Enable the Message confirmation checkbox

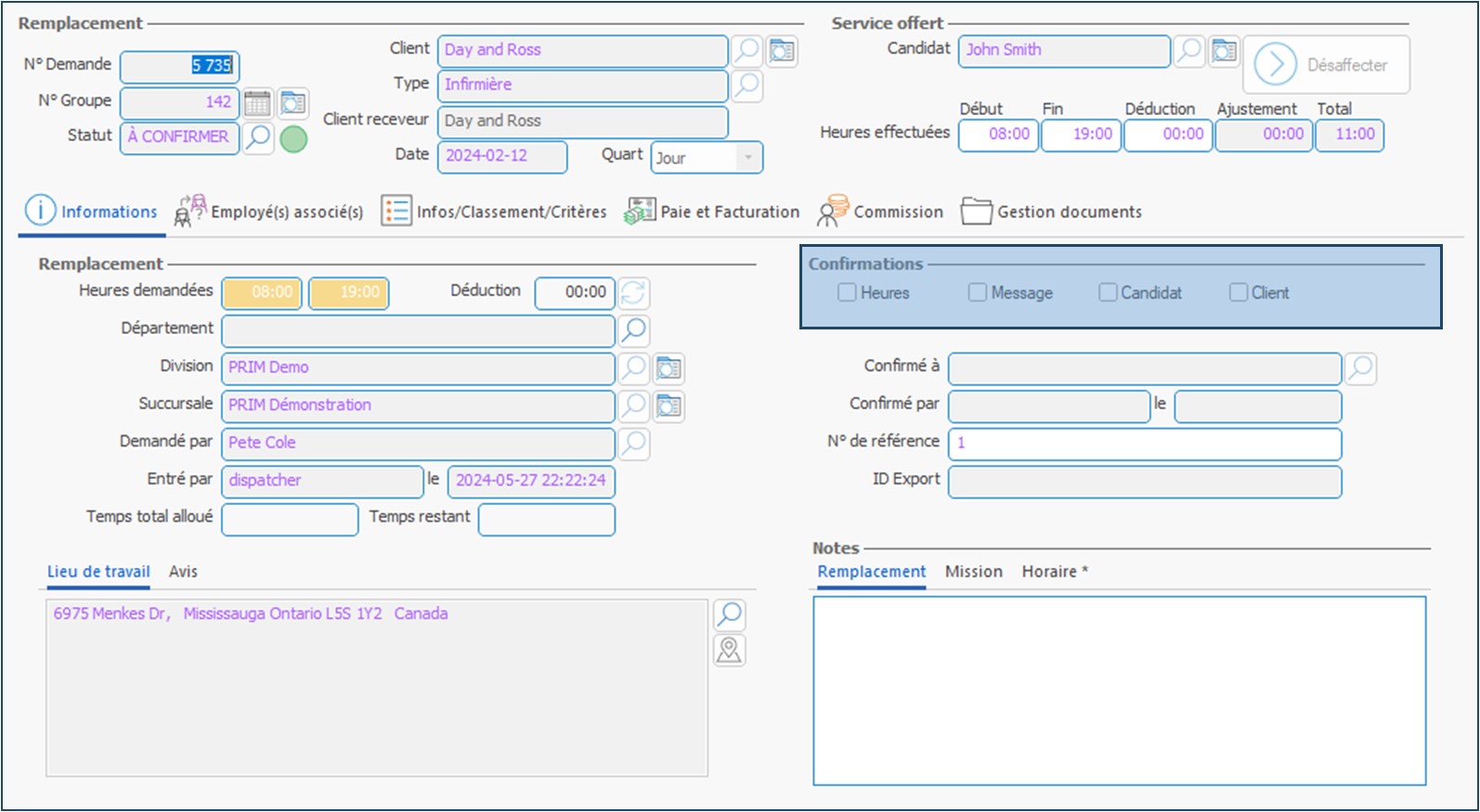tap(977, 293)
